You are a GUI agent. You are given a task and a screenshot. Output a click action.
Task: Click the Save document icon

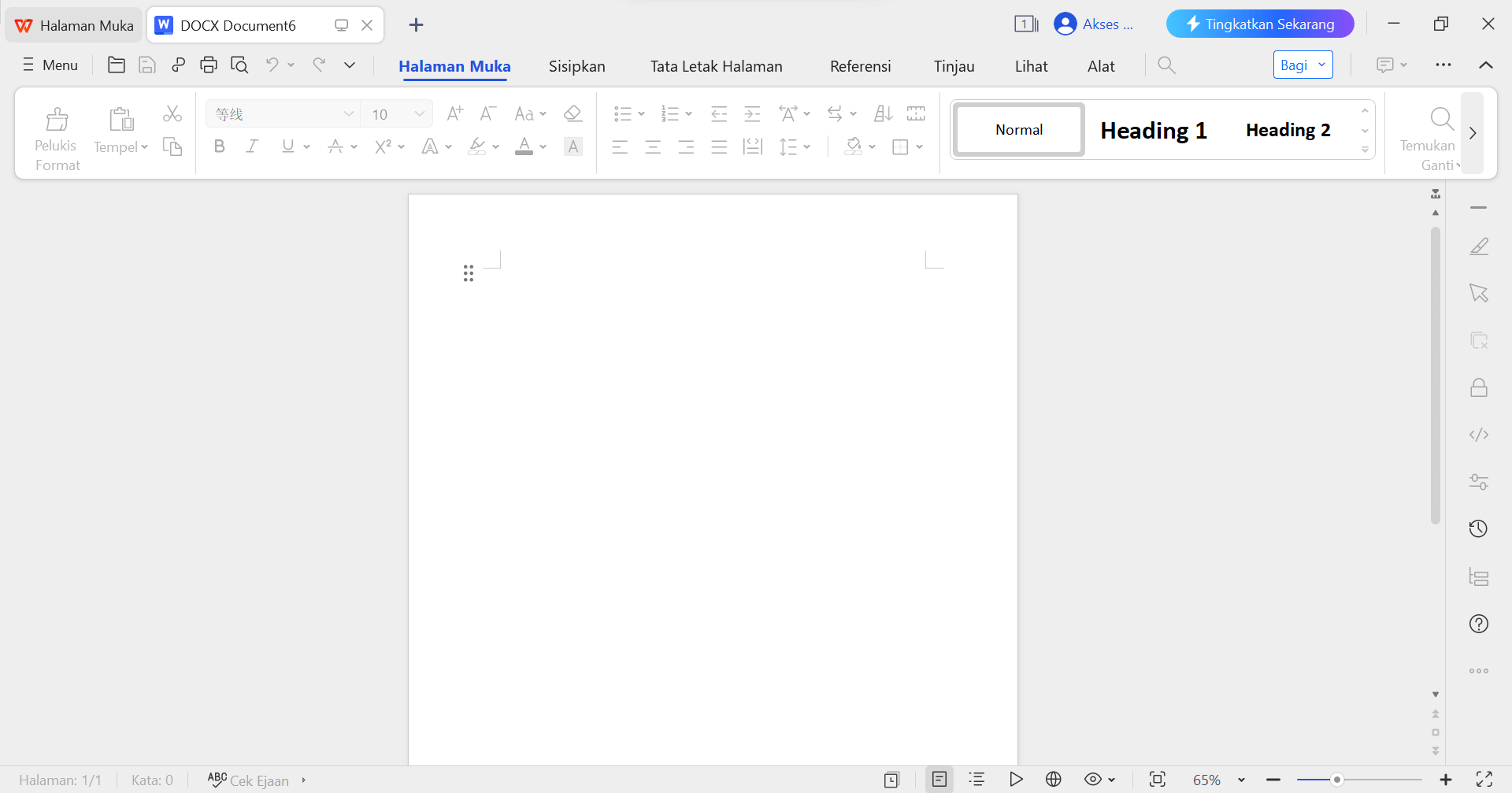pyautogui.click(x=146, y=65)
